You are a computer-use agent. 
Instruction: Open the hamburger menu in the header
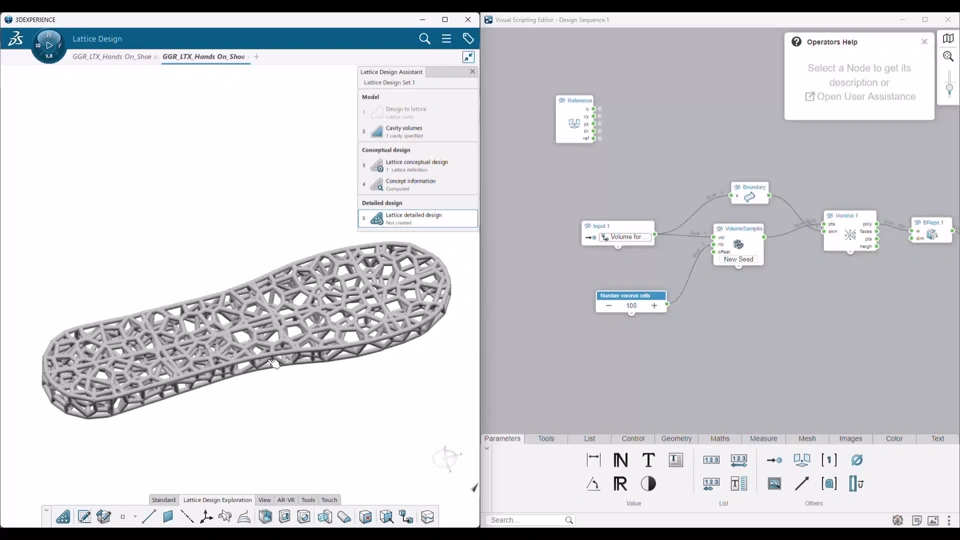(446, 39)
